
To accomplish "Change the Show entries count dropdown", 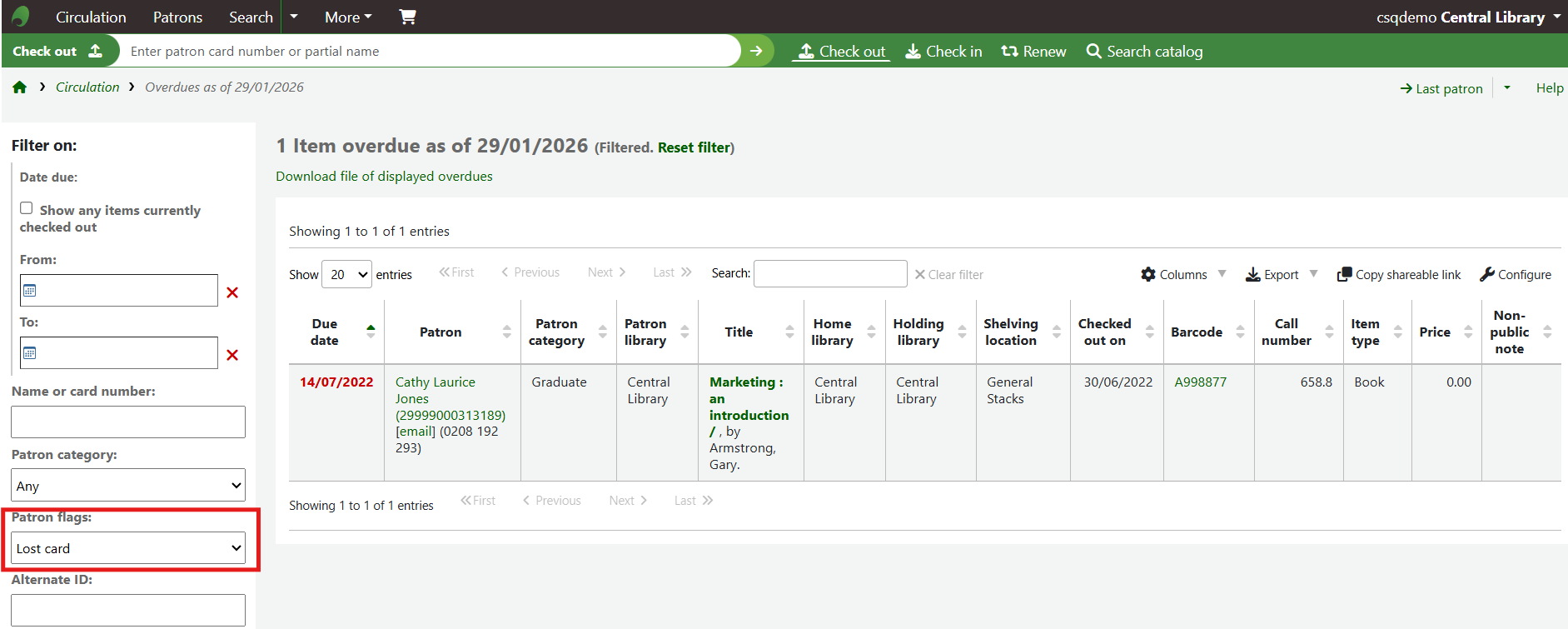I will pos(347,274).
